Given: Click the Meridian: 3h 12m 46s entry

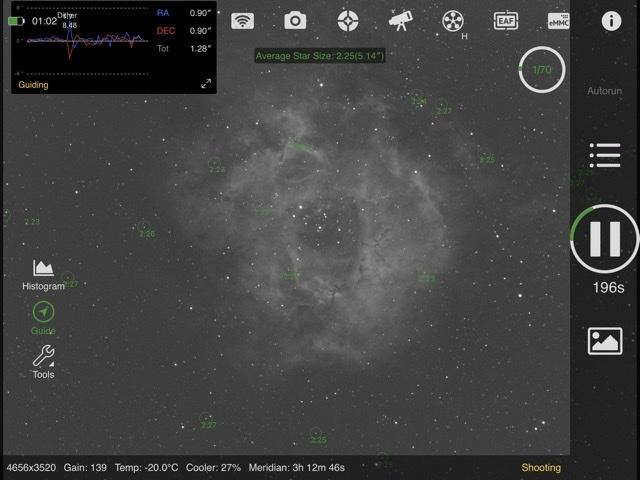Looking at the screenshot, I should 296,467.
